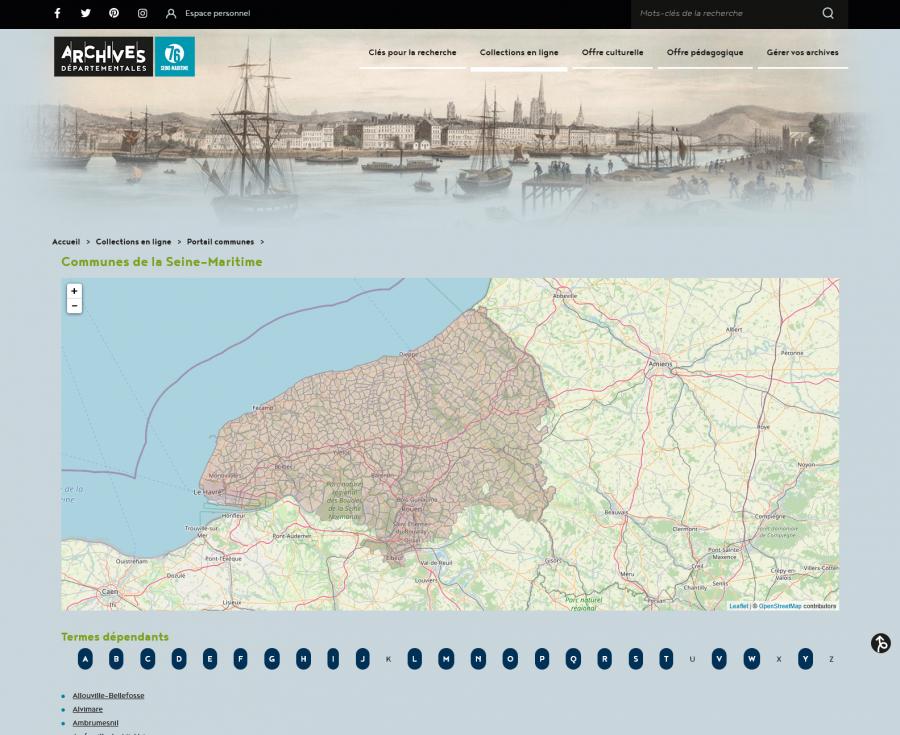Filter communes by letter M
Screen dimensions: 900x735
(446, 659)
